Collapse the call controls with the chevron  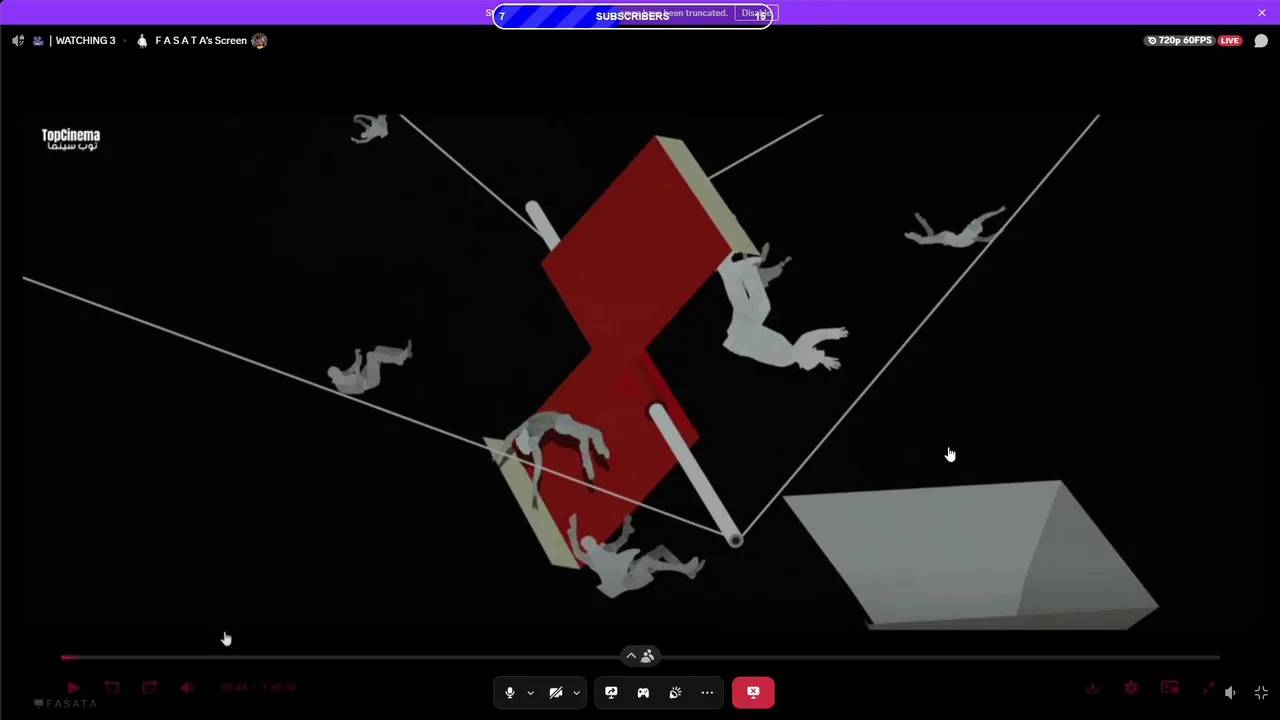[x=631, y=656]
